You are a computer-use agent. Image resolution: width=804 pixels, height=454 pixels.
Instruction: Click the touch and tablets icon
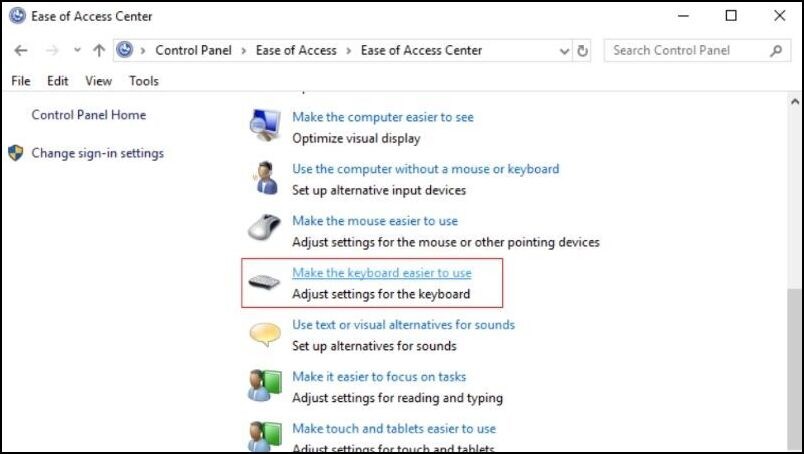point(265,436)
